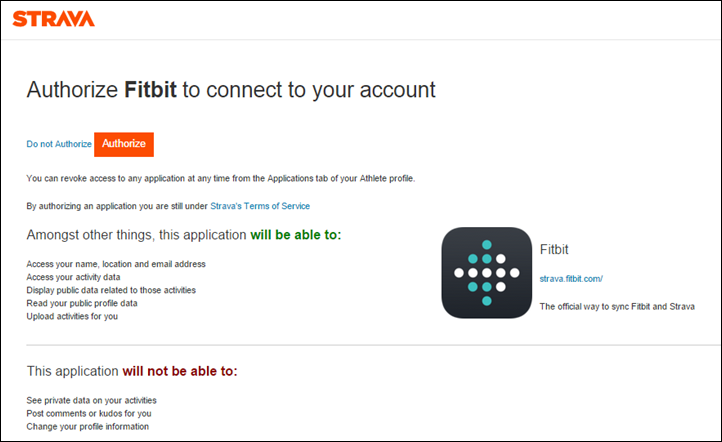
Task: Click 'Read your public profile data' line
Action: [x=82, y=303]
